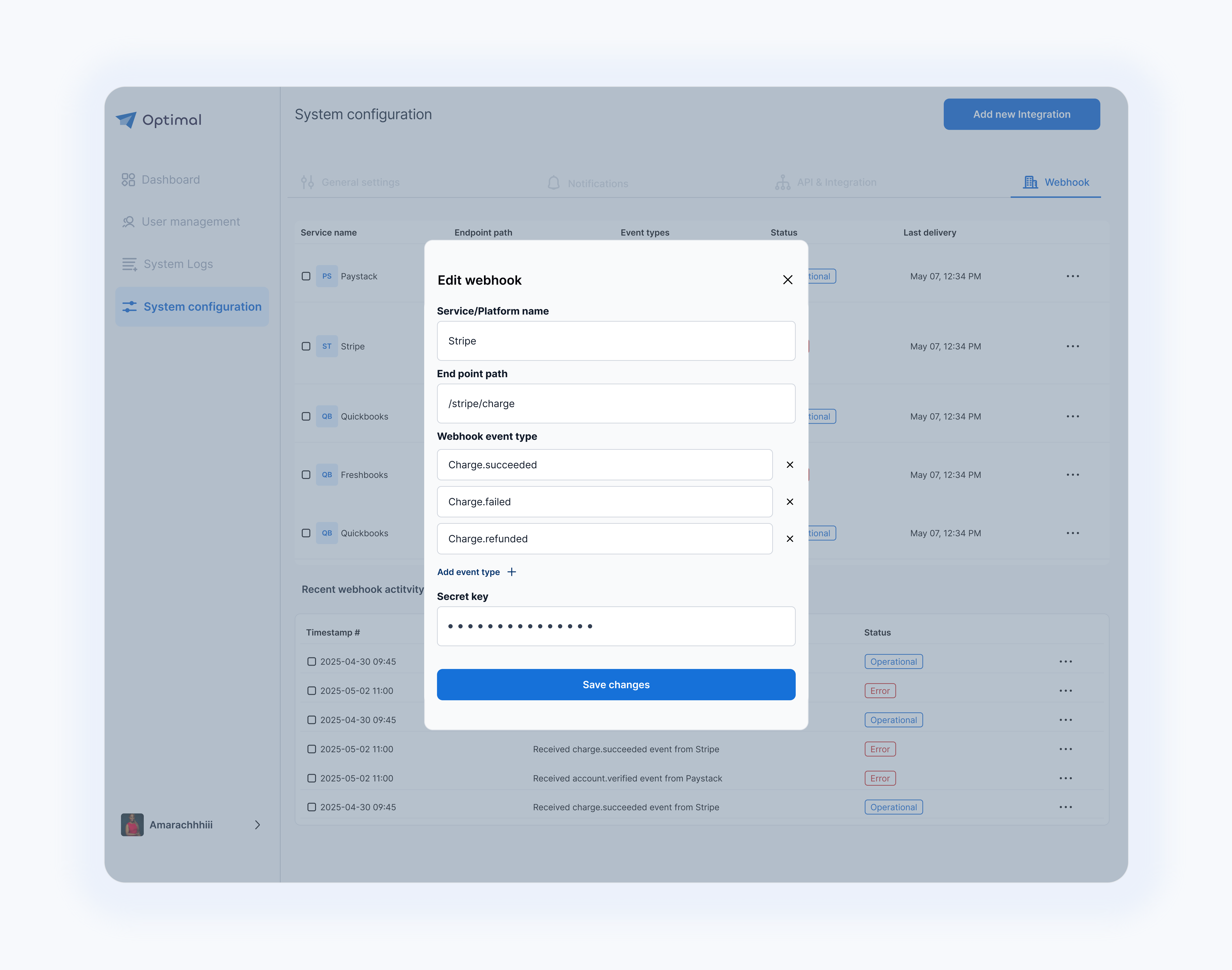Click the Add new Integration button
This screenshot has width=1232, height=970.
pyautogui.click(x=1021, y=114)
